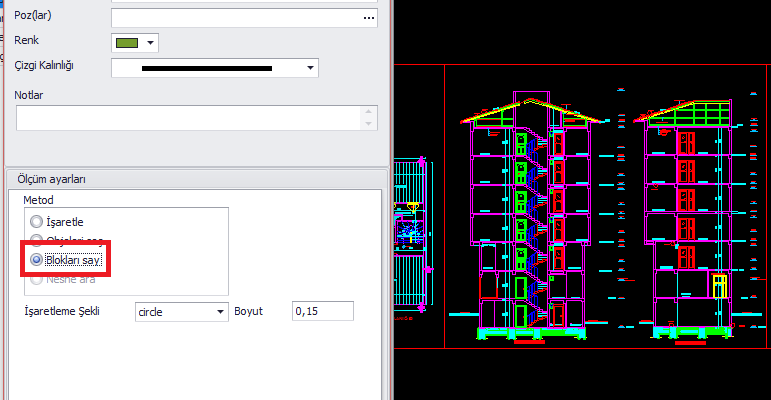771x400 pixels.
Task: Select the İşaretle method radio button
Action: 38,221
